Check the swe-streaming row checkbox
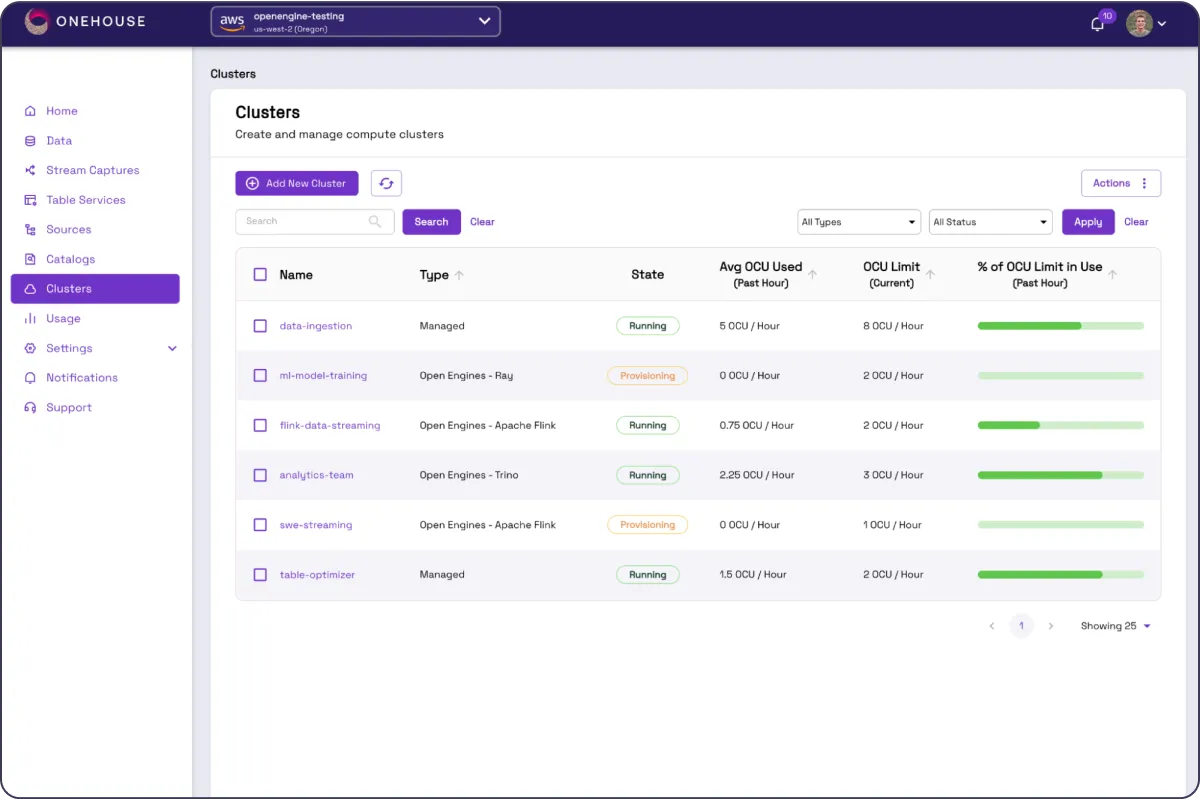The width and height of the screenshot is (1200, 799). (x=260, y=525)
